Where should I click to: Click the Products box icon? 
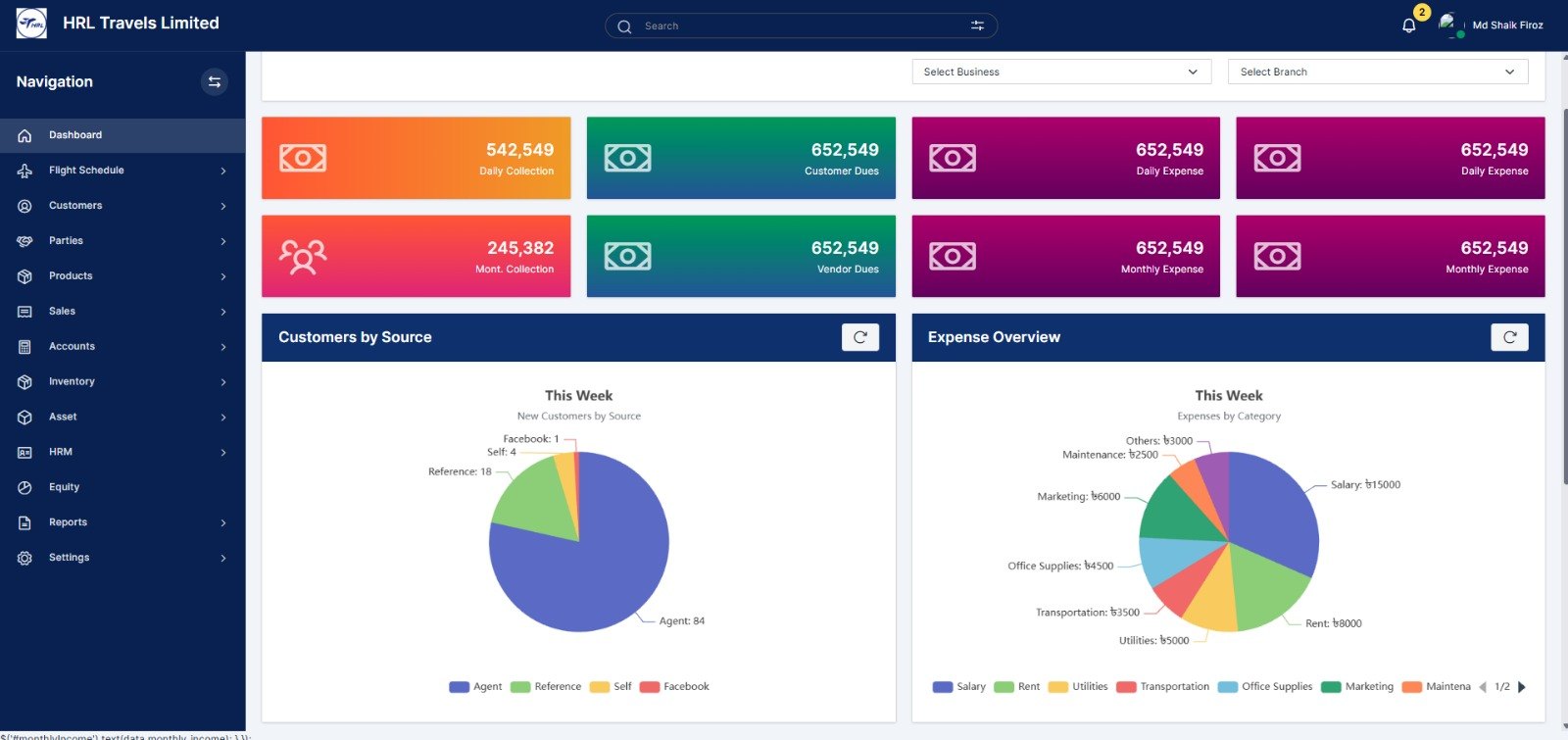click(x=25, y=276)
